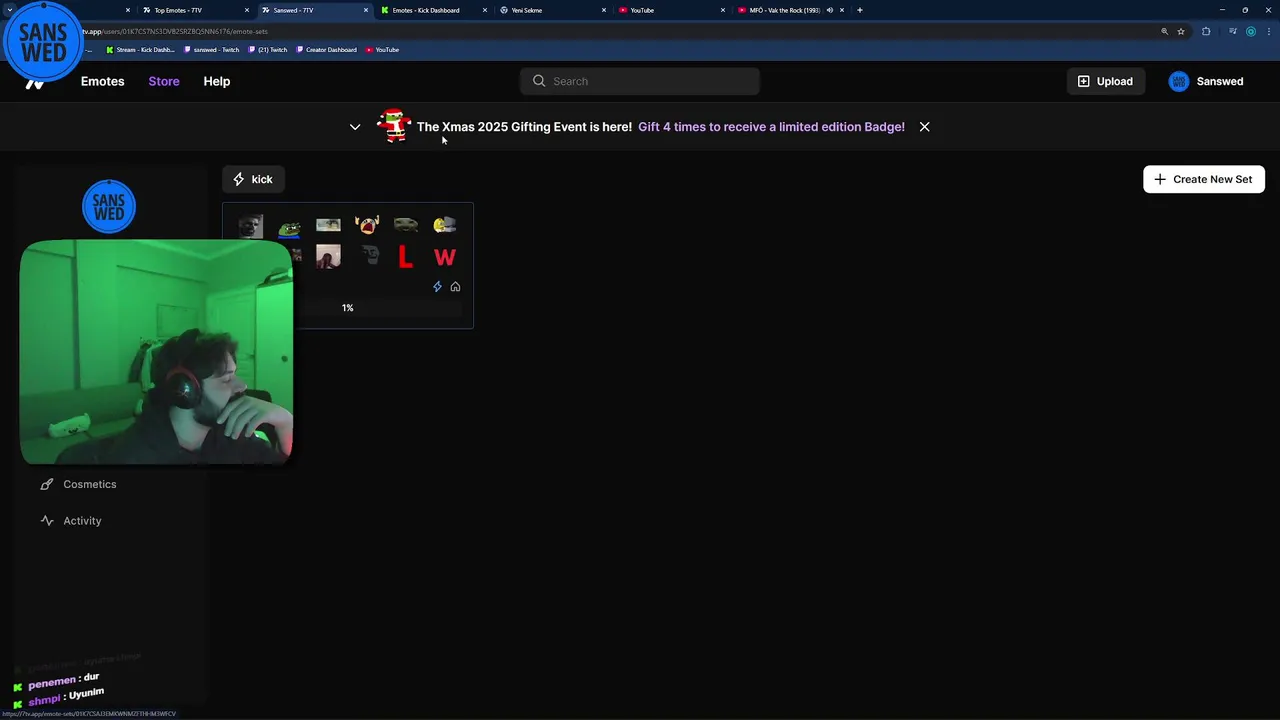Click the Upload button
1280x720 pixels.
coord(1105,81)
